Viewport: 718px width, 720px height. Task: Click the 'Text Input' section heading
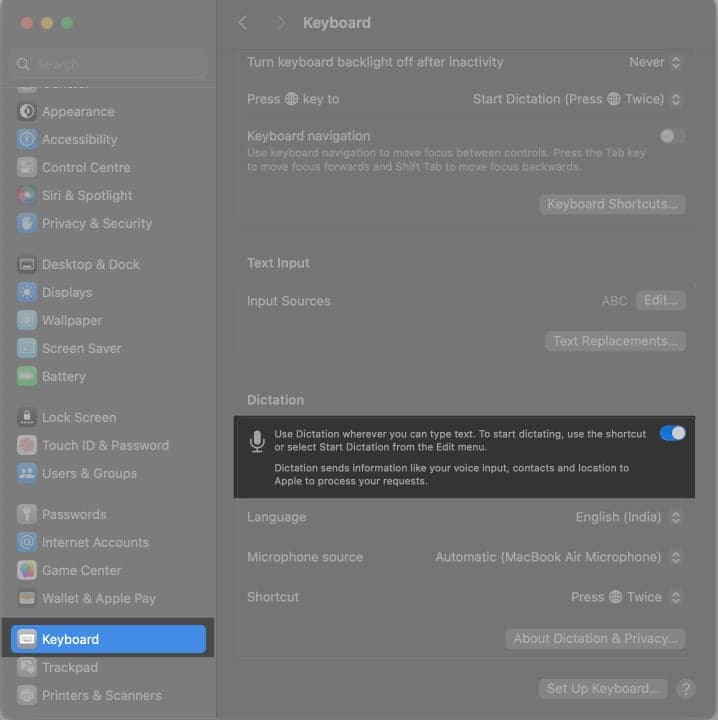pyautogui.click(x=278, y=263)
